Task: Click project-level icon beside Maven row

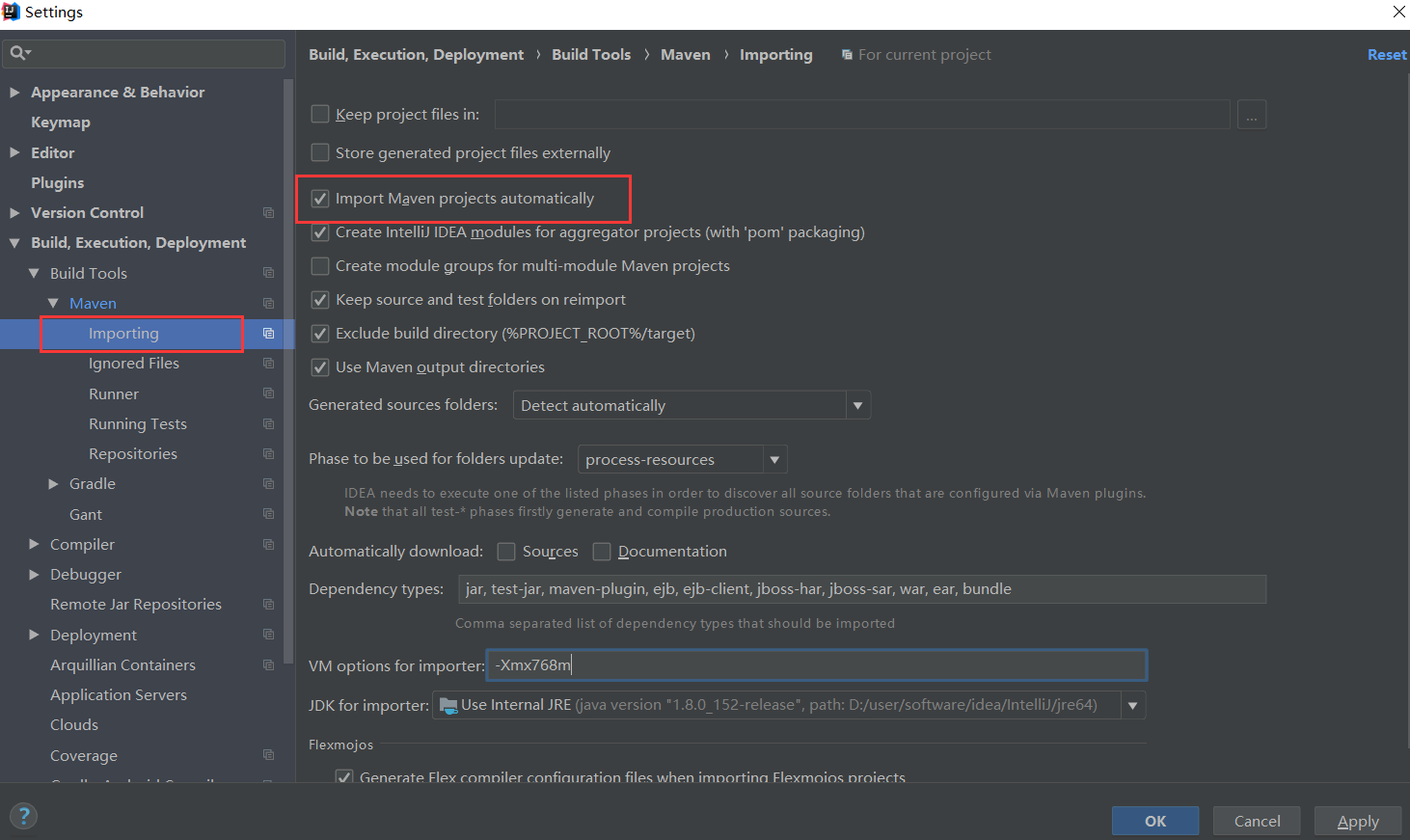Action: (269, 304)
